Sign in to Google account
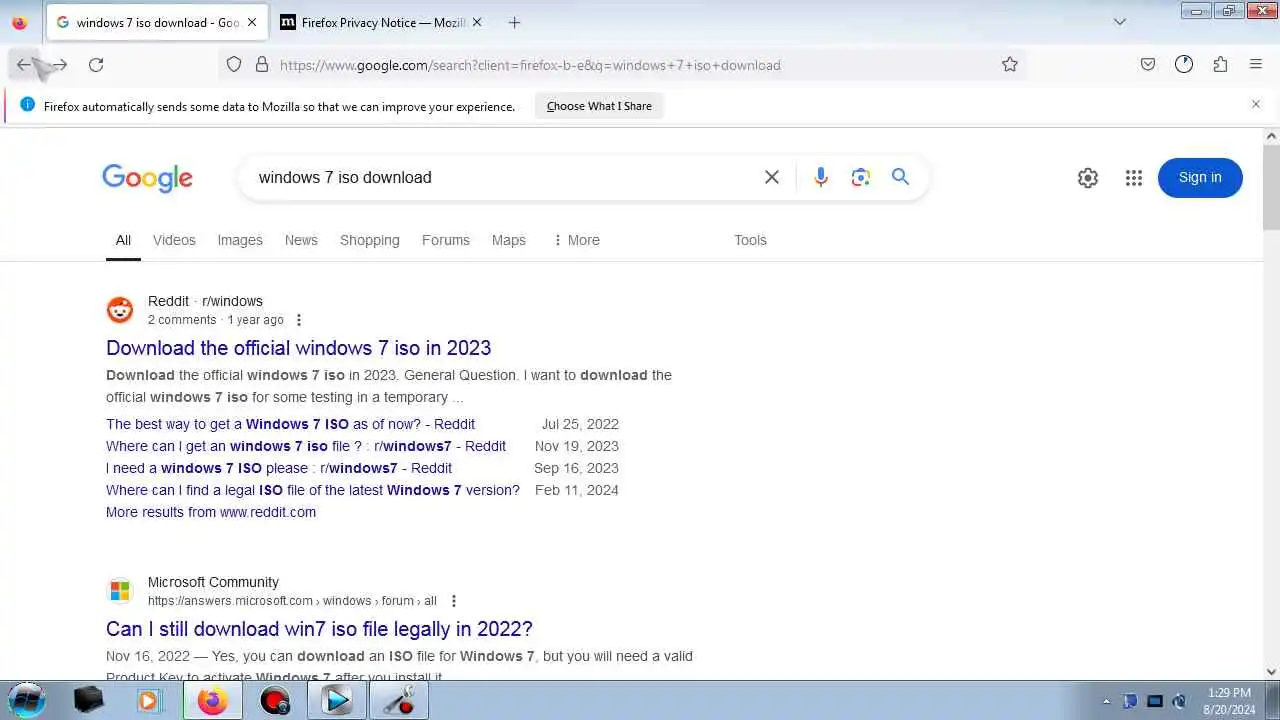Screen dimensions: 1280x720 pos(1200,177)
